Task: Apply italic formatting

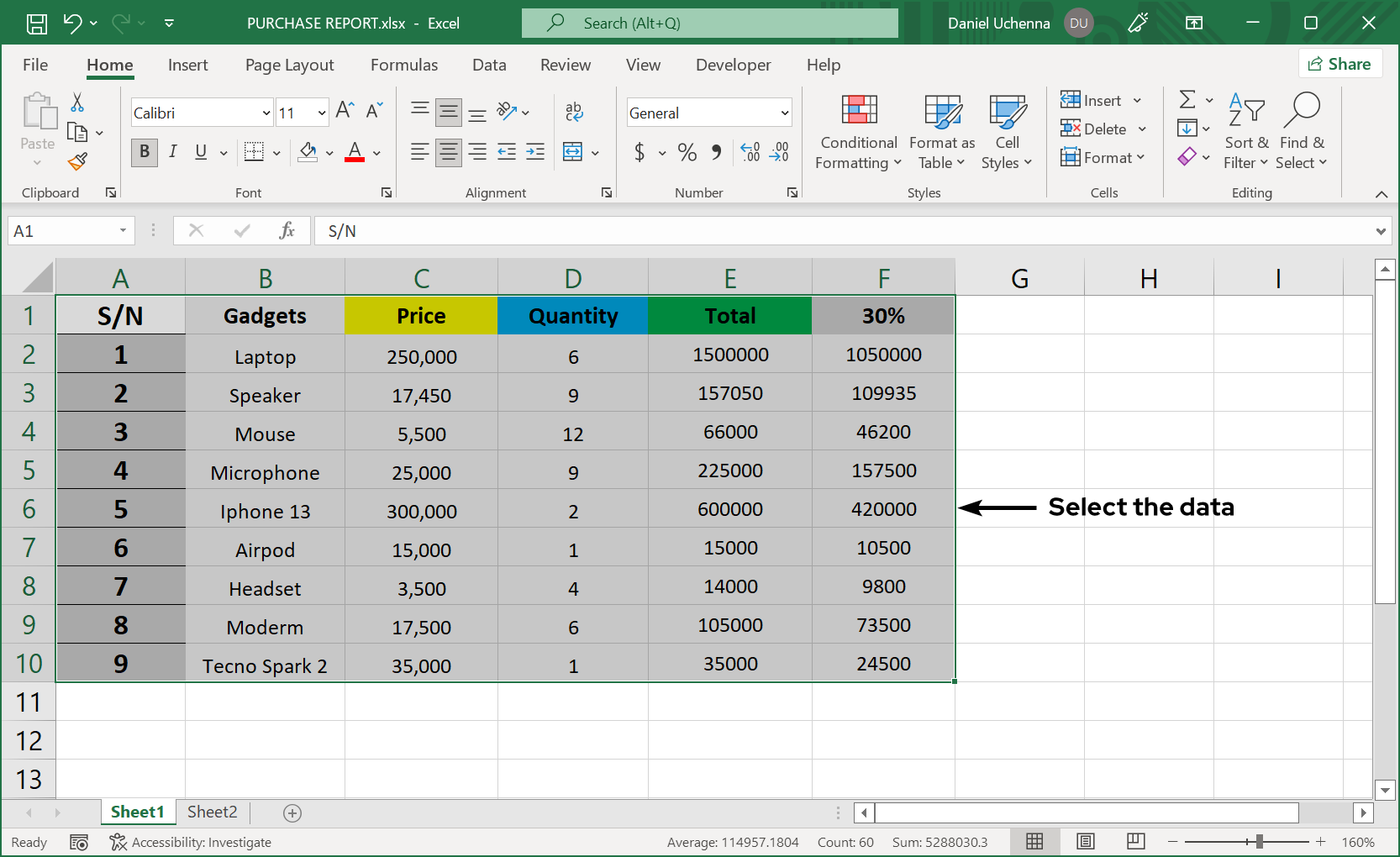Action: click(x=173, y=152)
